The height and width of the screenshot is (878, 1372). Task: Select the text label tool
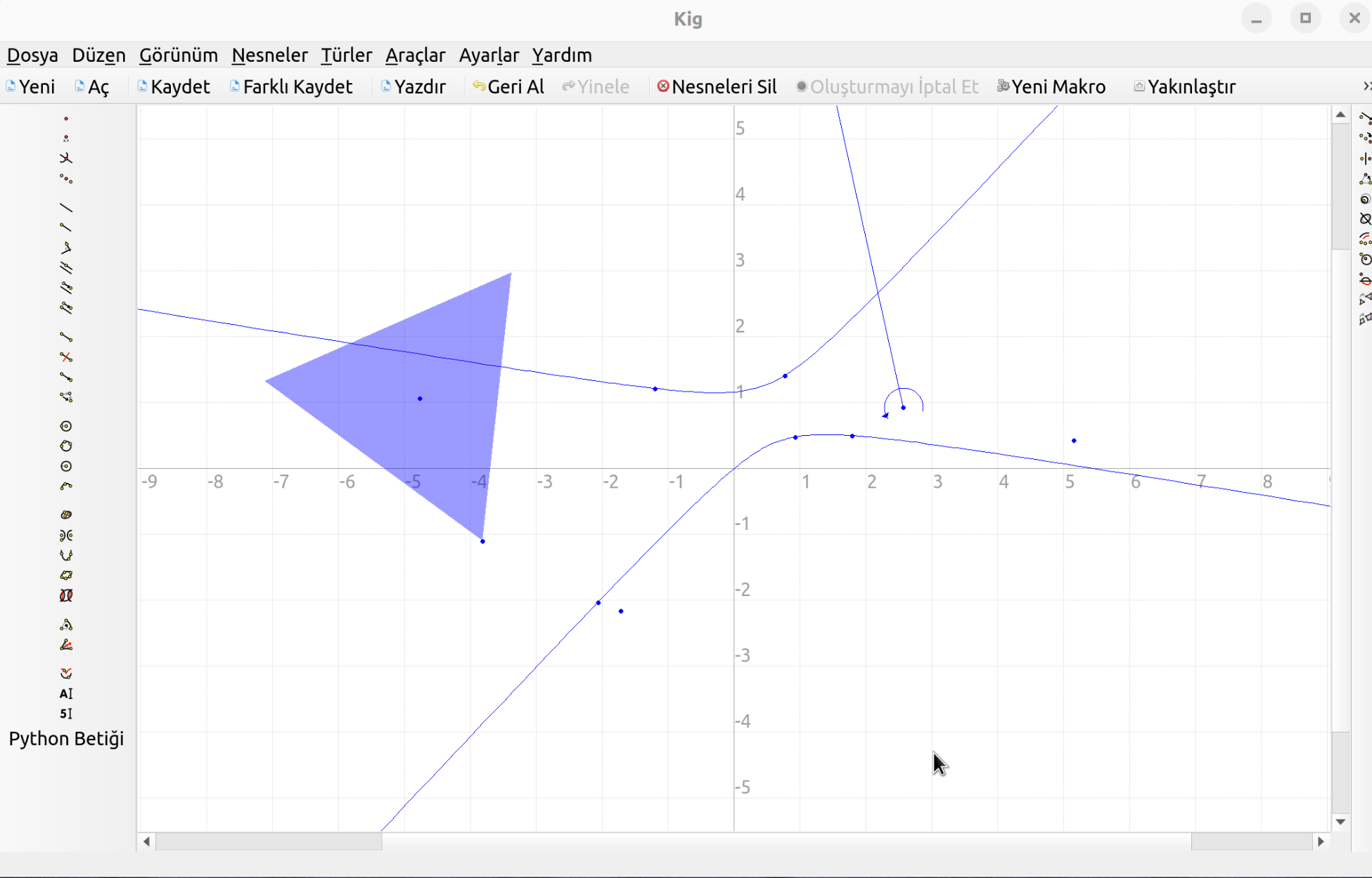point(66,694)
